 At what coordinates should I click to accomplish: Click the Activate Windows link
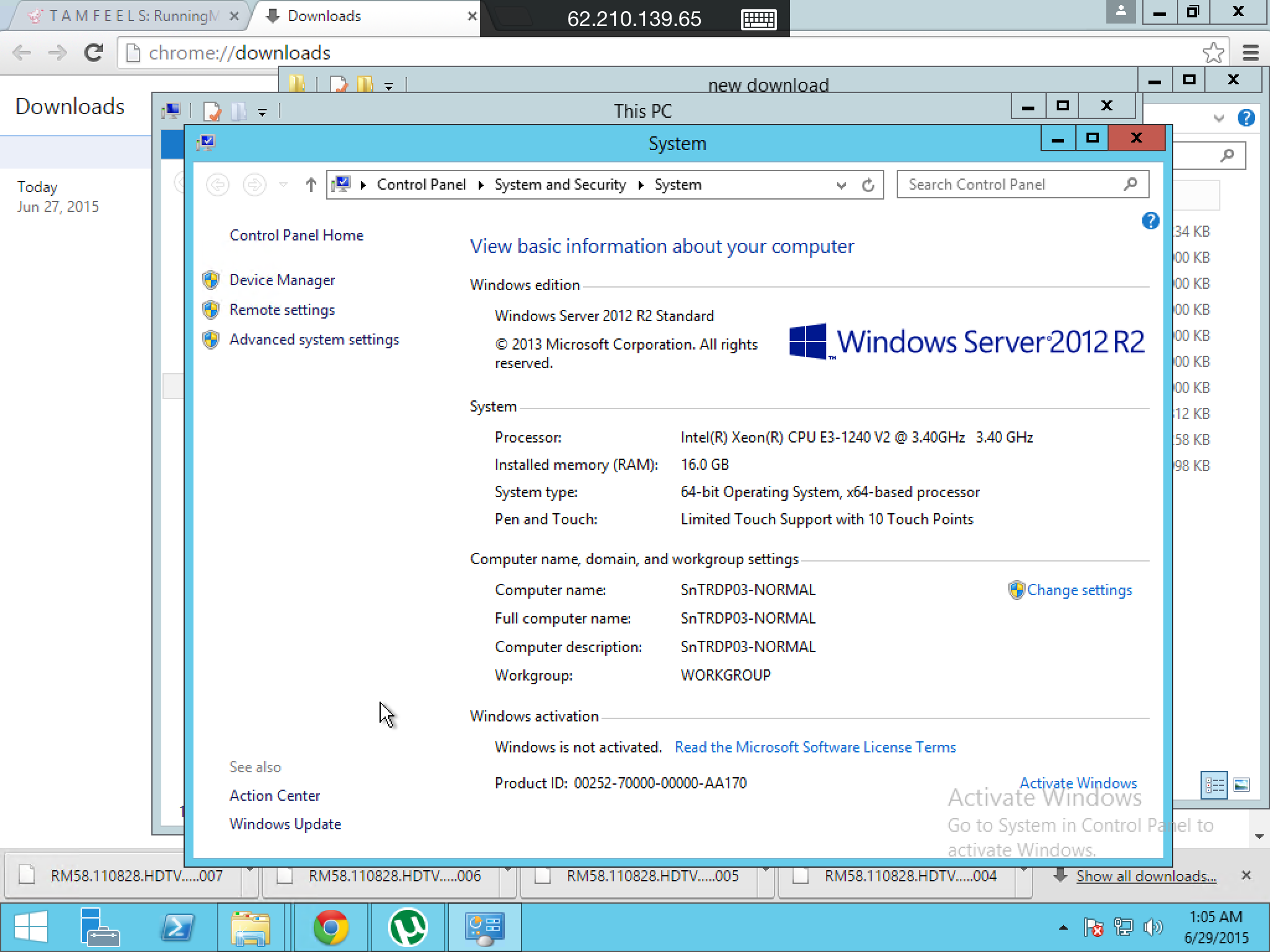point(1078,783)
